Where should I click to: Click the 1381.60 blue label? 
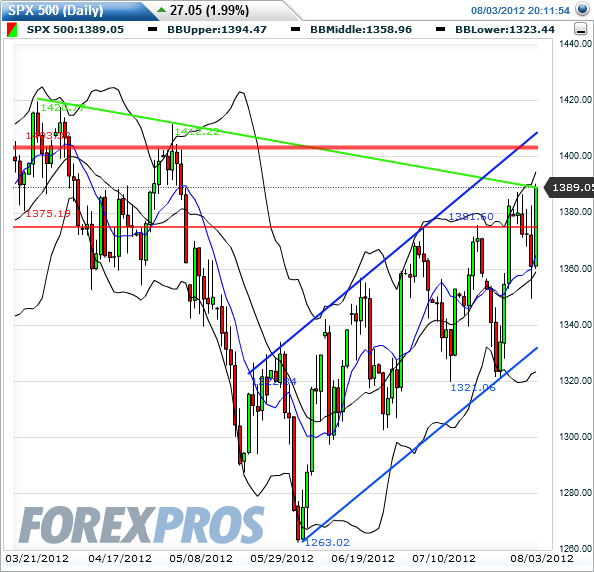(x=471, y=217)
